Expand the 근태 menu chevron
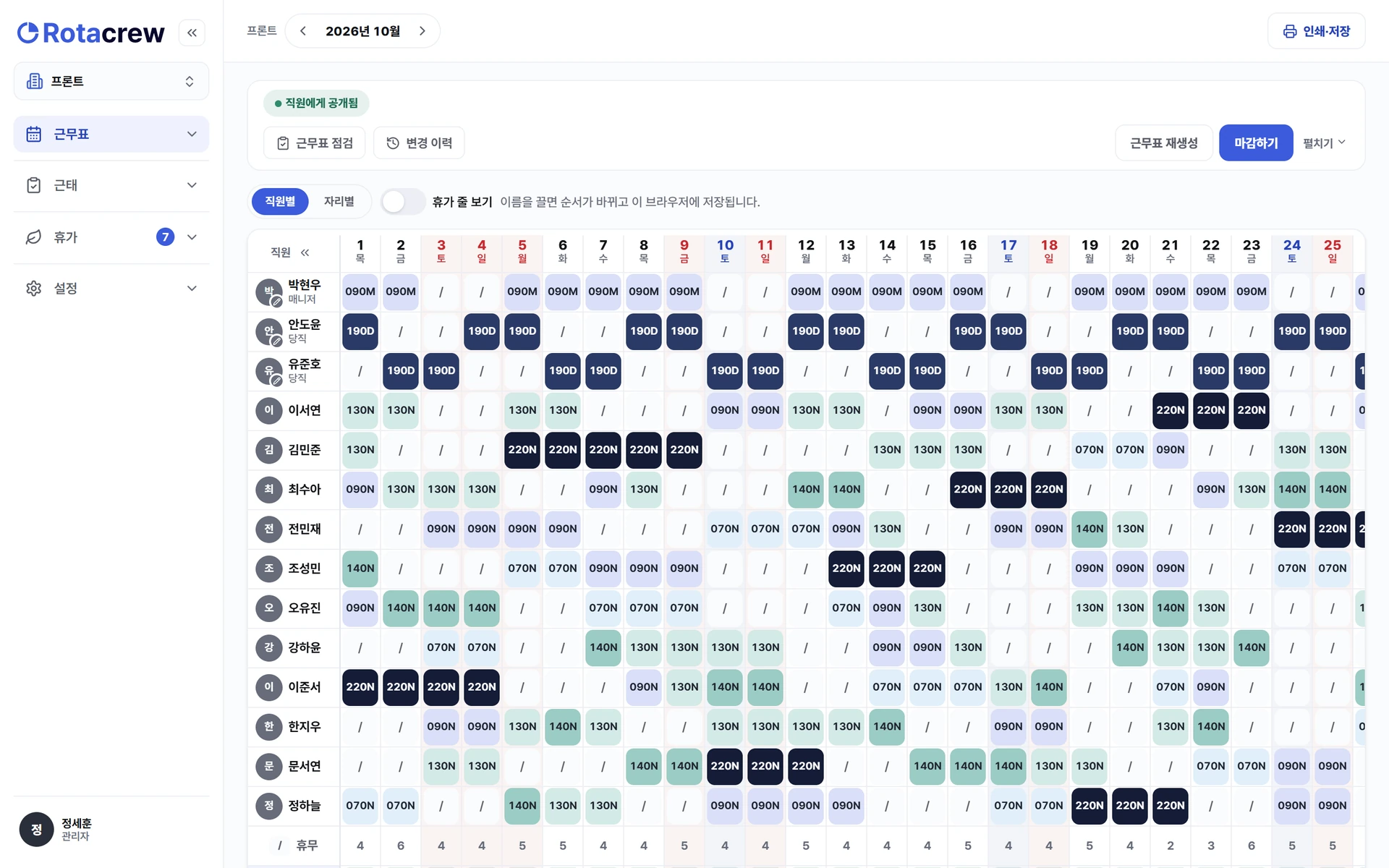1389x868 pixels. tap(192, 185)
